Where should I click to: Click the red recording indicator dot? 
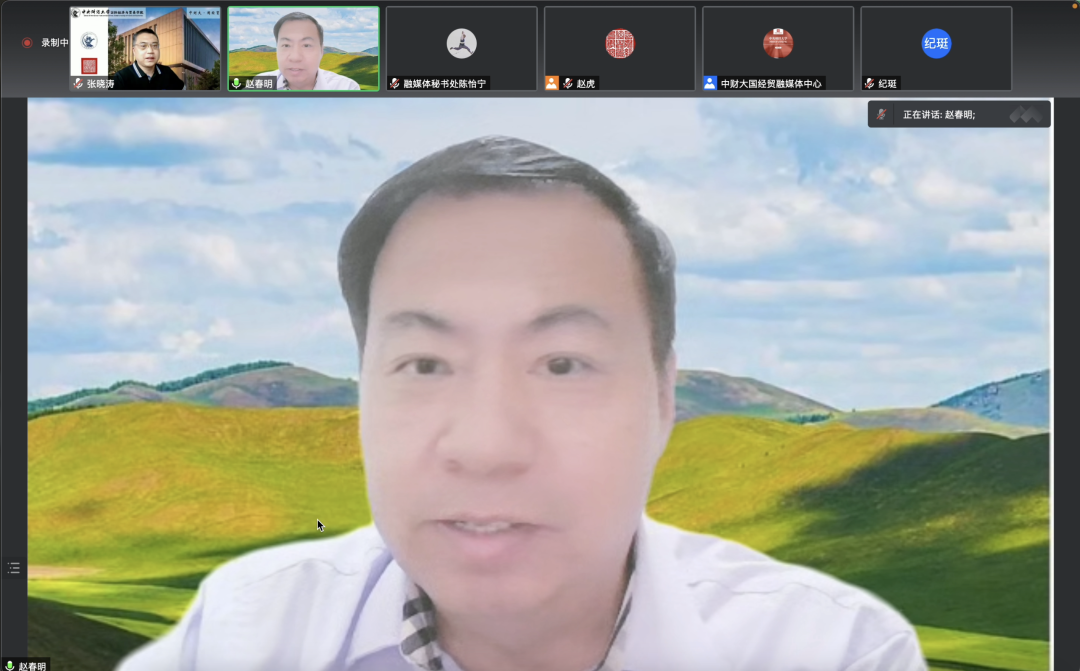pos(27,43)
